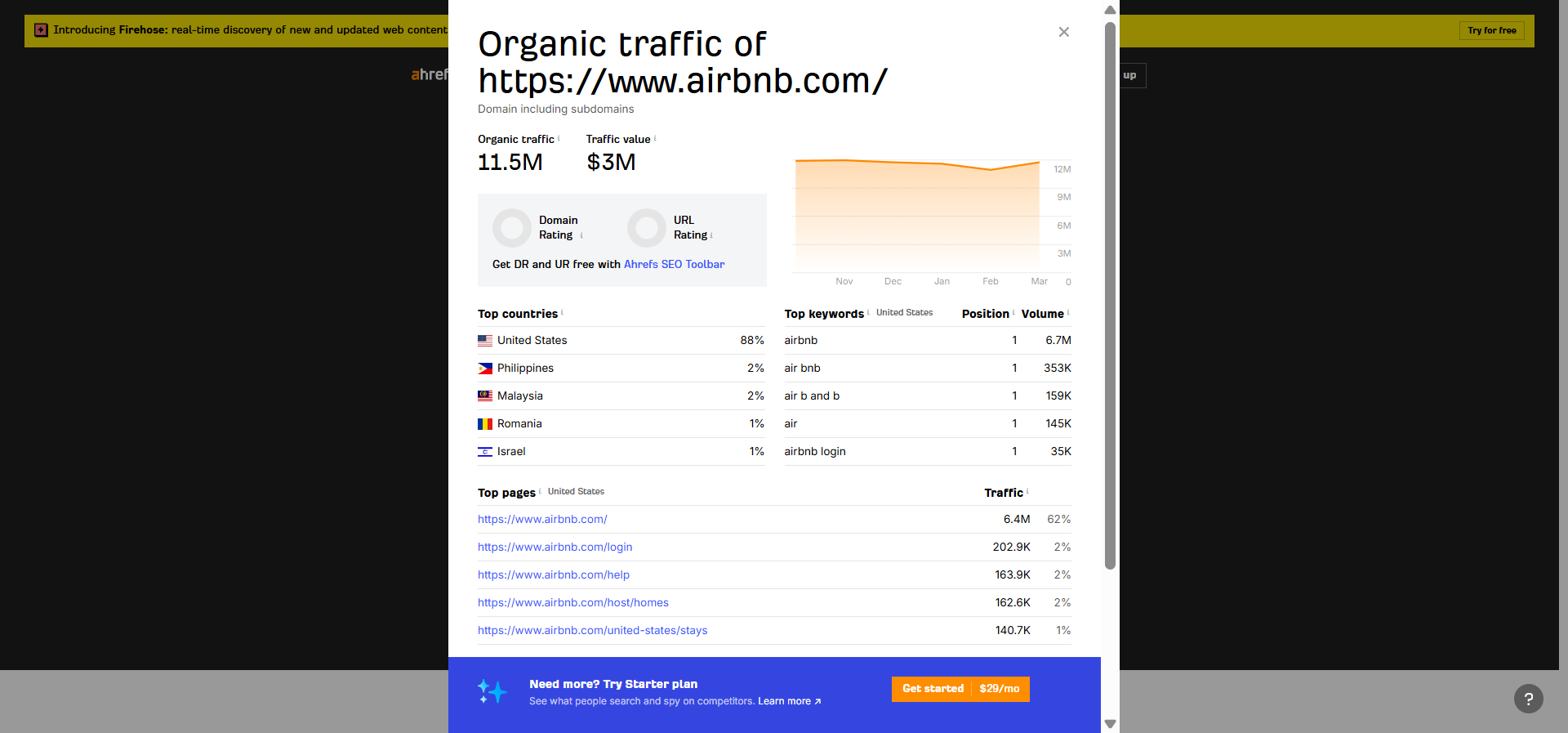Open the https://www.airbnb.com/ top page link
Image resolution: width=1568 pixels, height=733 pixels.
click(x=542, y=519)
